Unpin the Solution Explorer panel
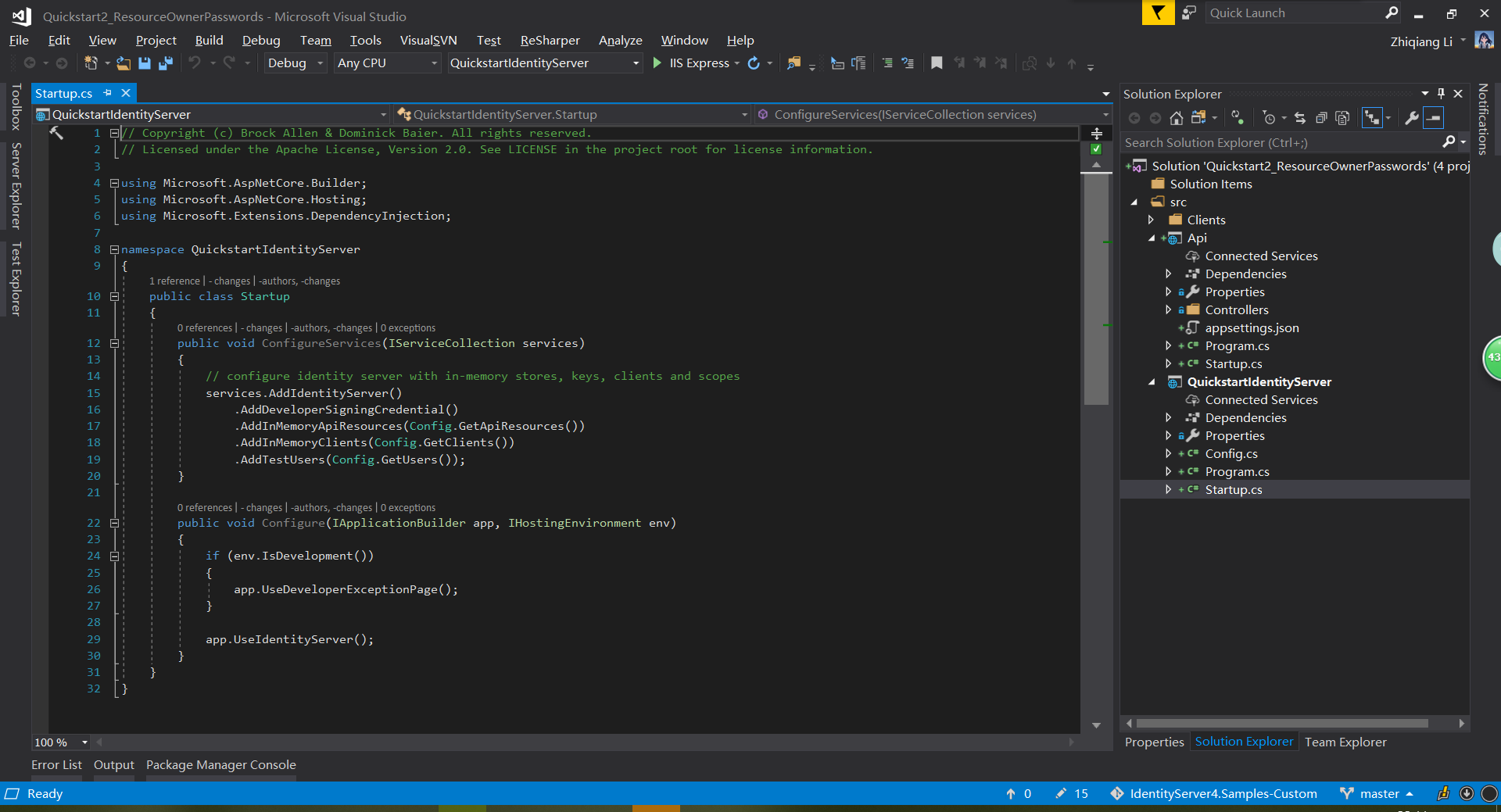This screenshot has width=1501, height=812. click(1441, 93)
